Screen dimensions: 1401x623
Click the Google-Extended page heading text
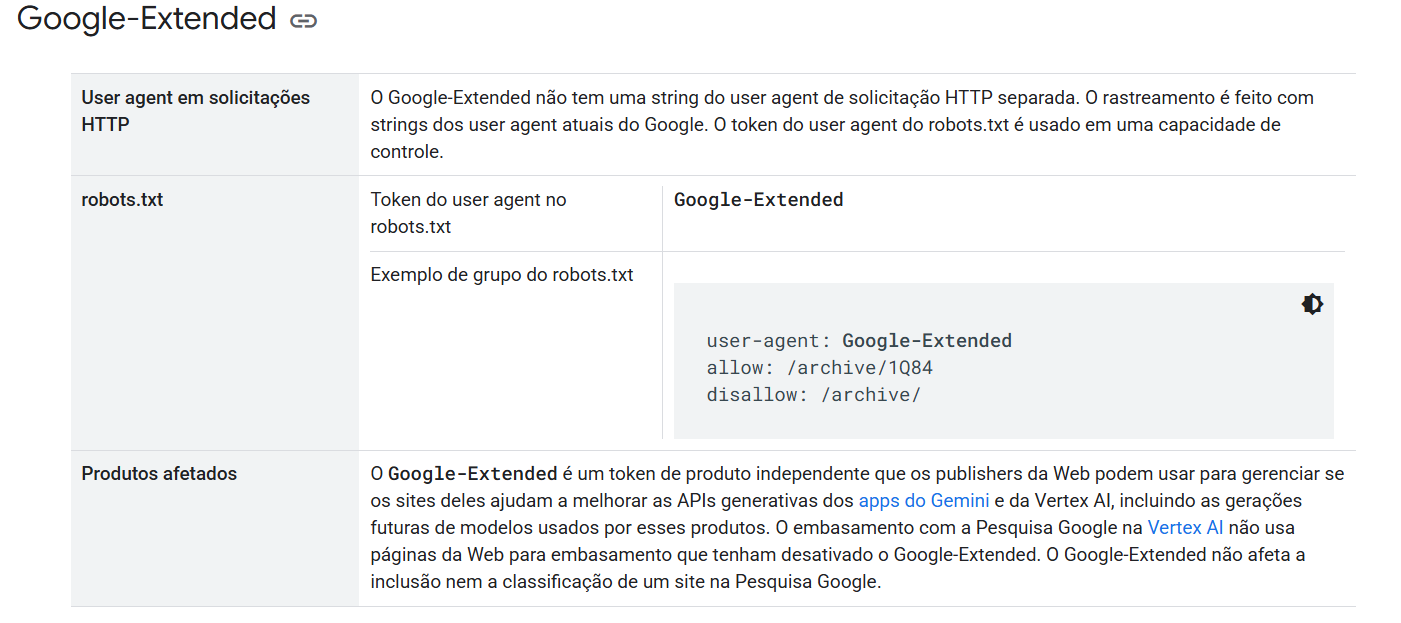(x=147, y=18)
